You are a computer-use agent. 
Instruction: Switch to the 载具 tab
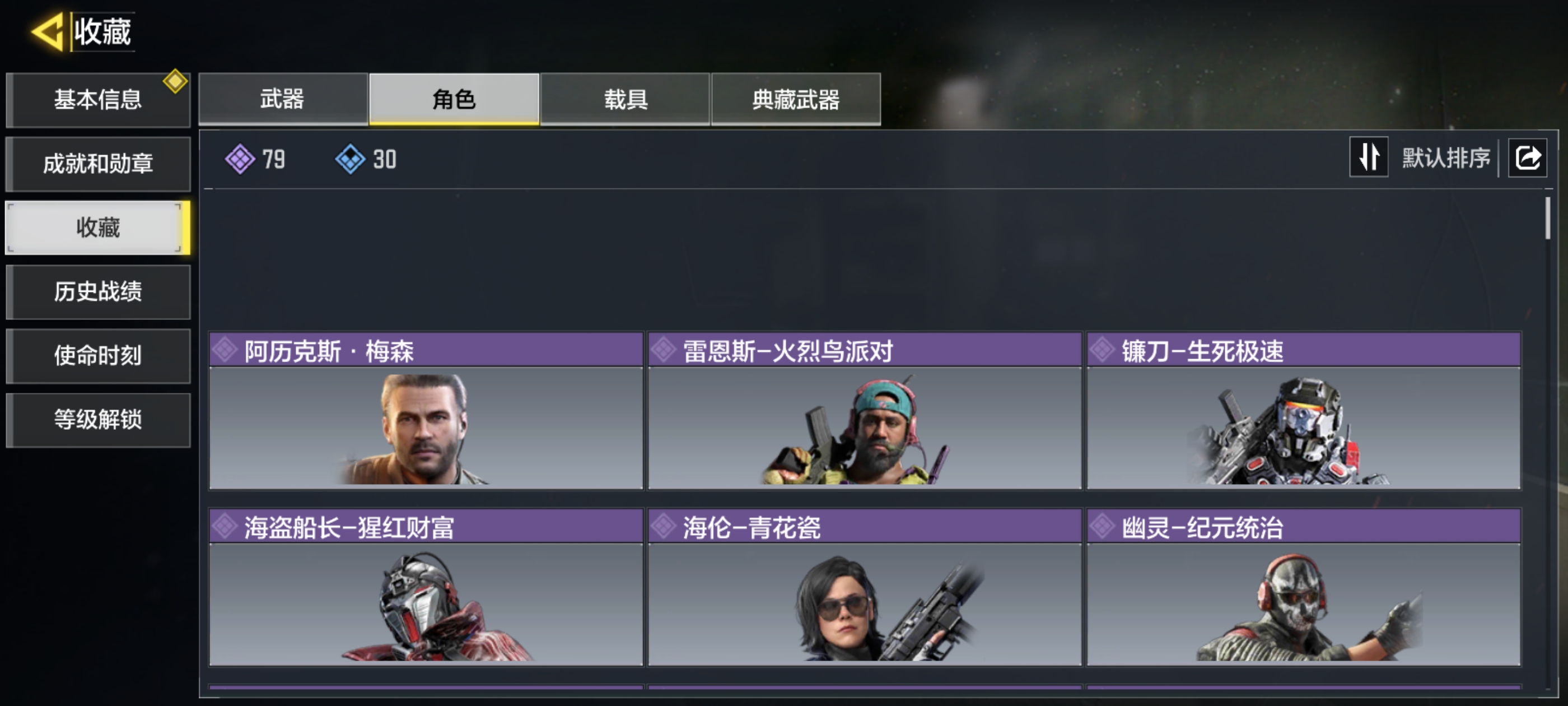[625, 99]
